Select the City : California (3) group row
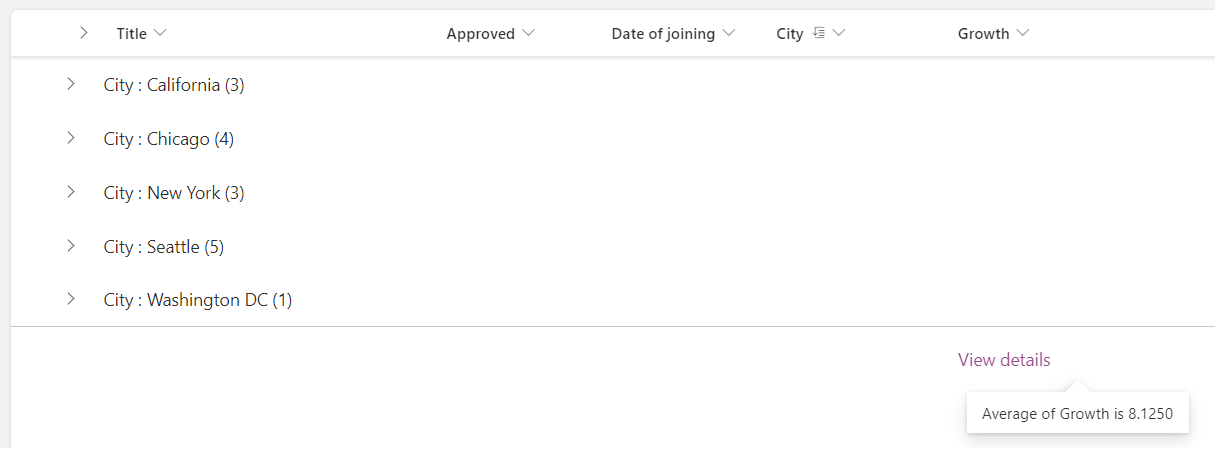Viewport: 1215px width, 449px height. [x=174, y=85]
